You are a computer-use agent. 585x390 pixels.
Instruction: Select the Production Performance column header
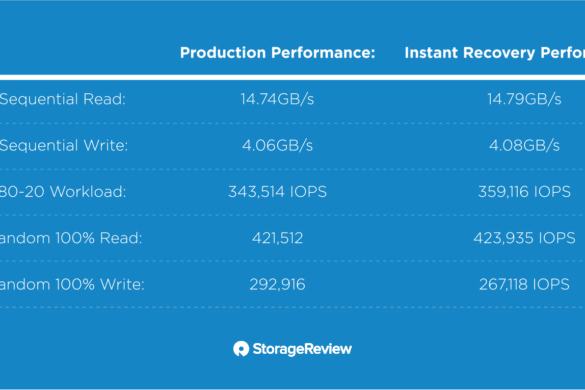[x=278, y=53]
